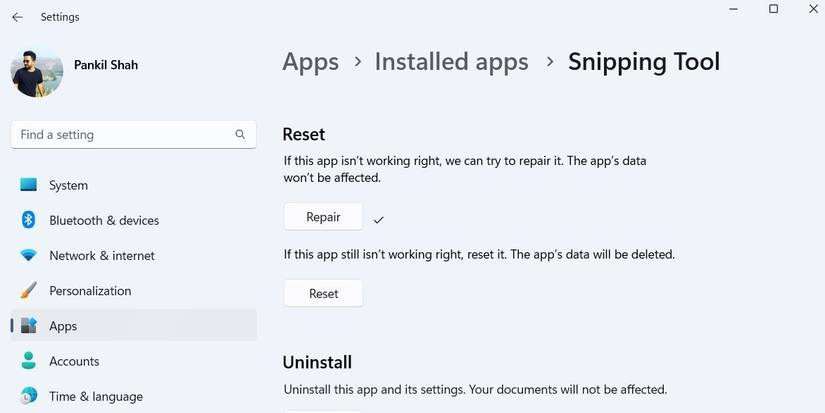This screenshot has height=413, width=825.
Task: Click the System monitor icon
Action: [29, 185]
